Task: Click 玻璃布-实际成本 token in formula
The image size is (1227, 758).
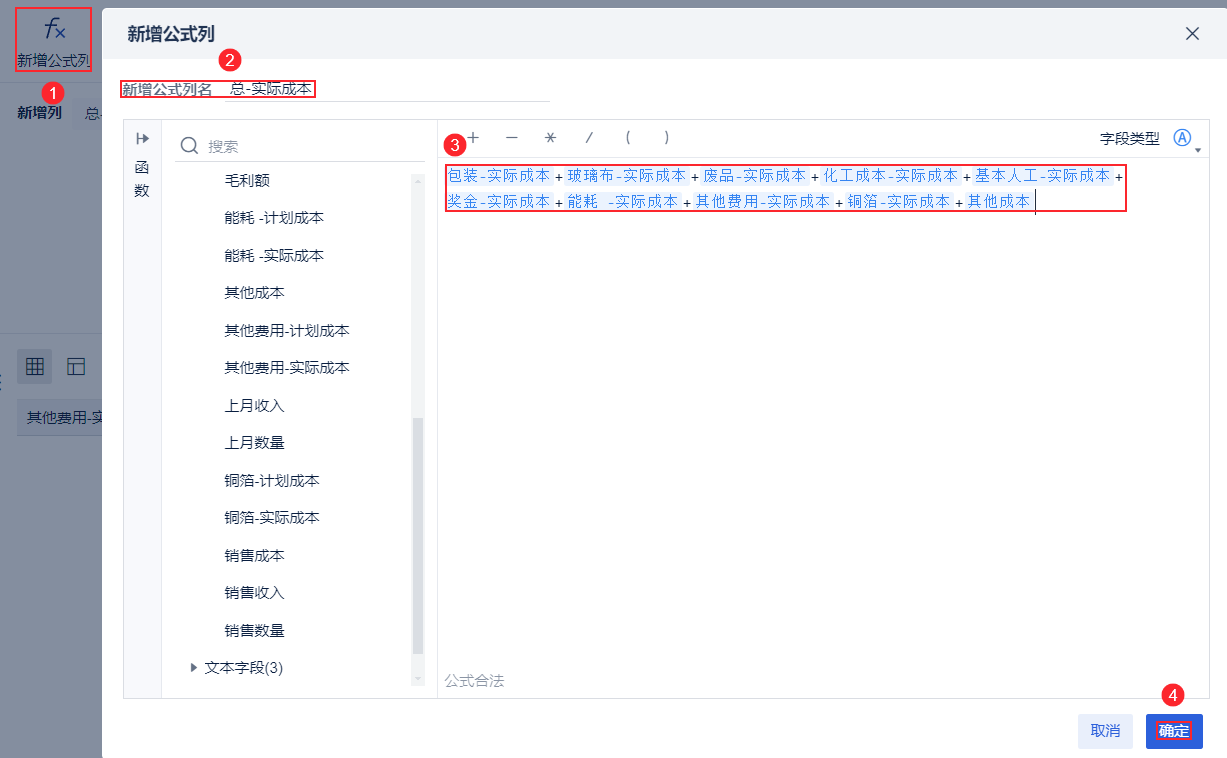Action: tap(627, 176)
